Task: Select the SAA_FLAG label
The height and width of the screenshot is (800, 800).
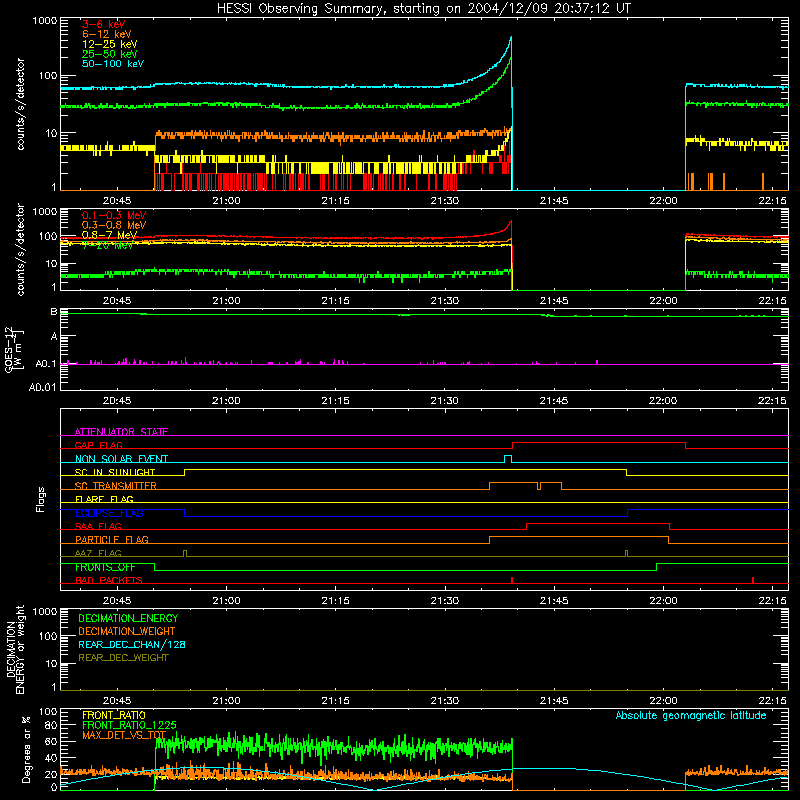Action: tap(98, 526)
